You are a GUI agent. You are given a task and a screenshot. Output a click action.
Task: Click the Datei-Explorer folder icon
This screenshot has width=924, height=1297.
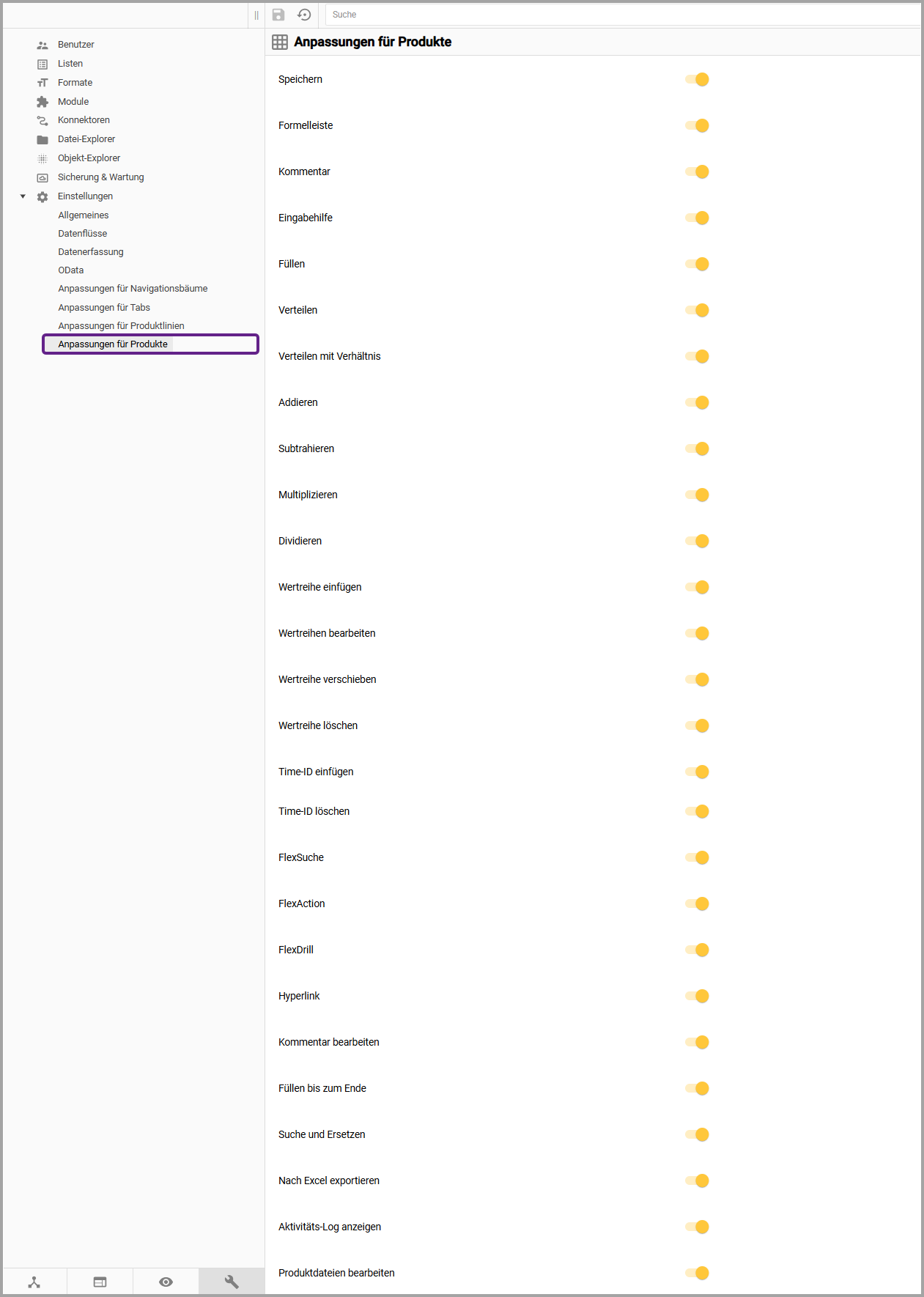tap(42, 139)
